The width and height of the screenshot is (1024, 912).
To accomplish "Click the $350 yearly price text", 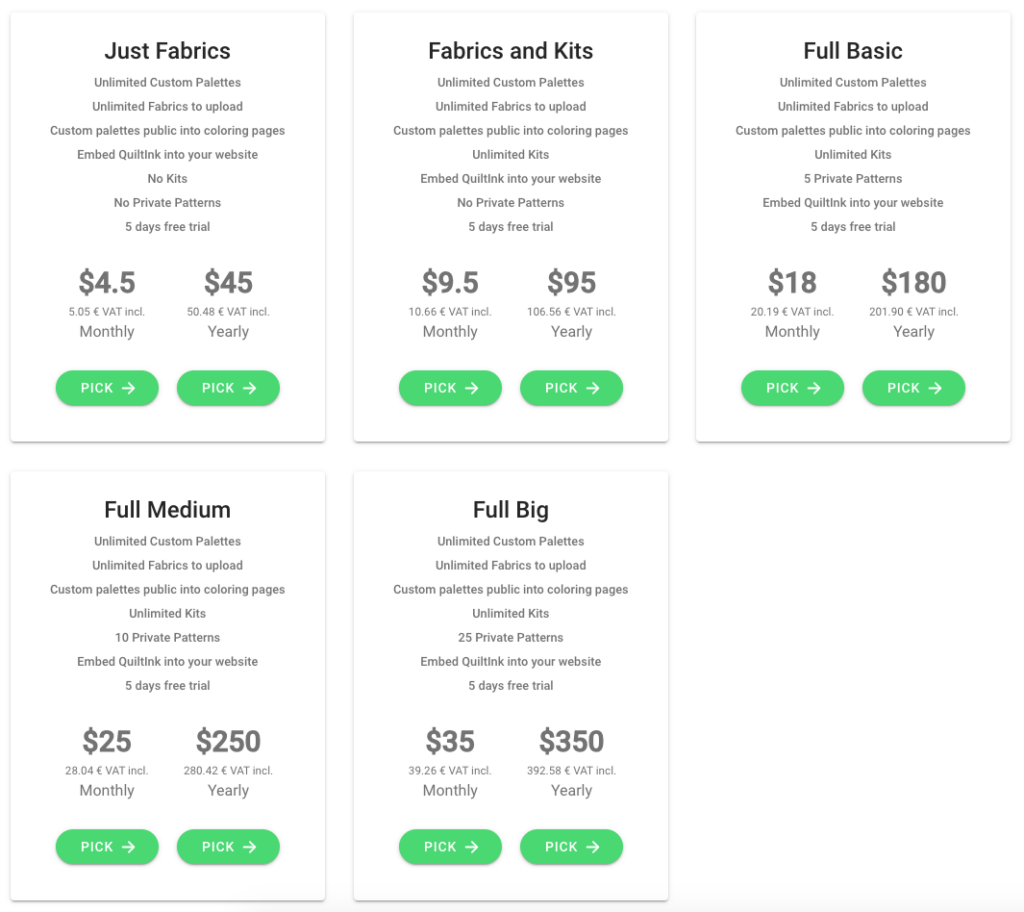I will [571, 741].
